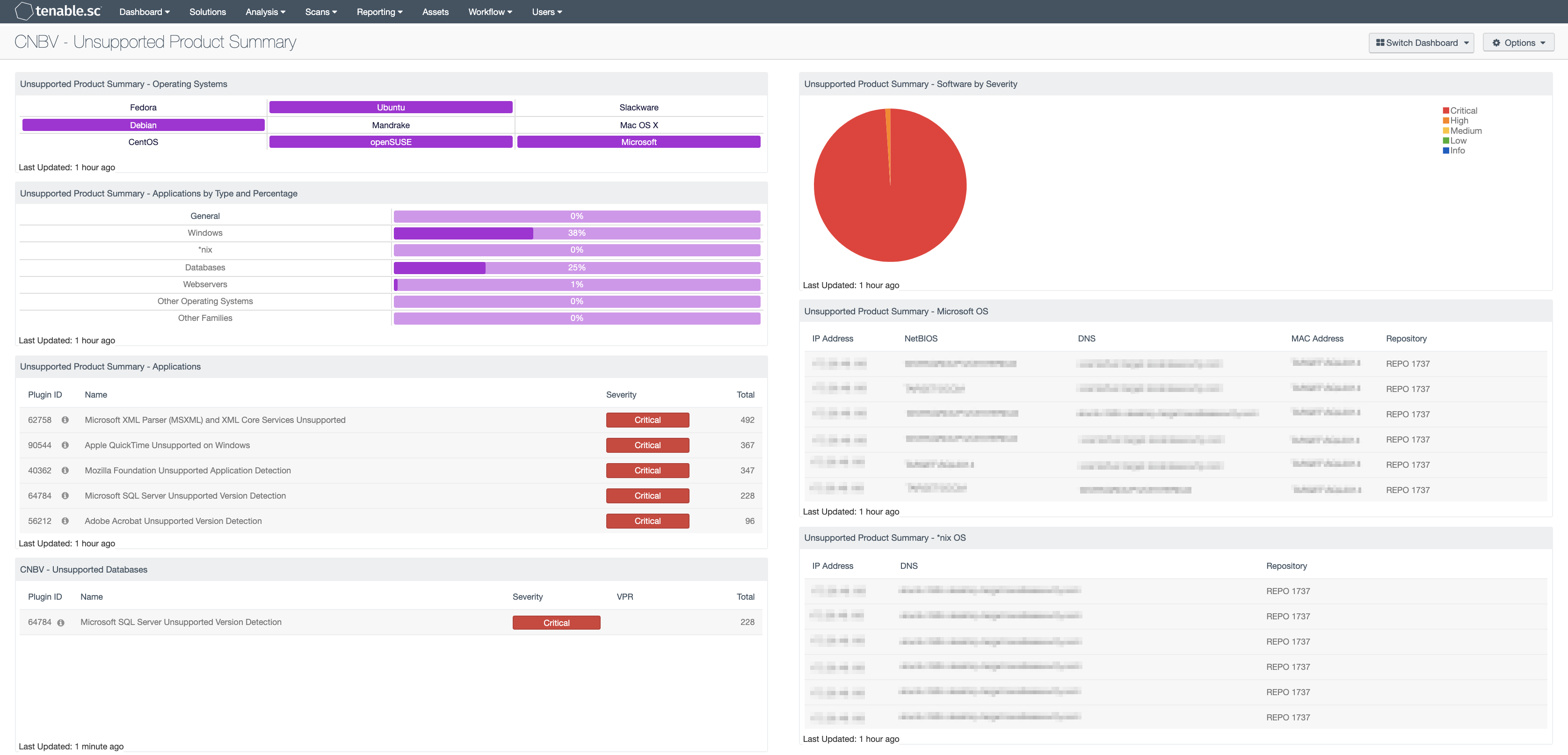1568x755 pixels.
Task: Expand the Options dropdown caret
Action: [1542, 43]
